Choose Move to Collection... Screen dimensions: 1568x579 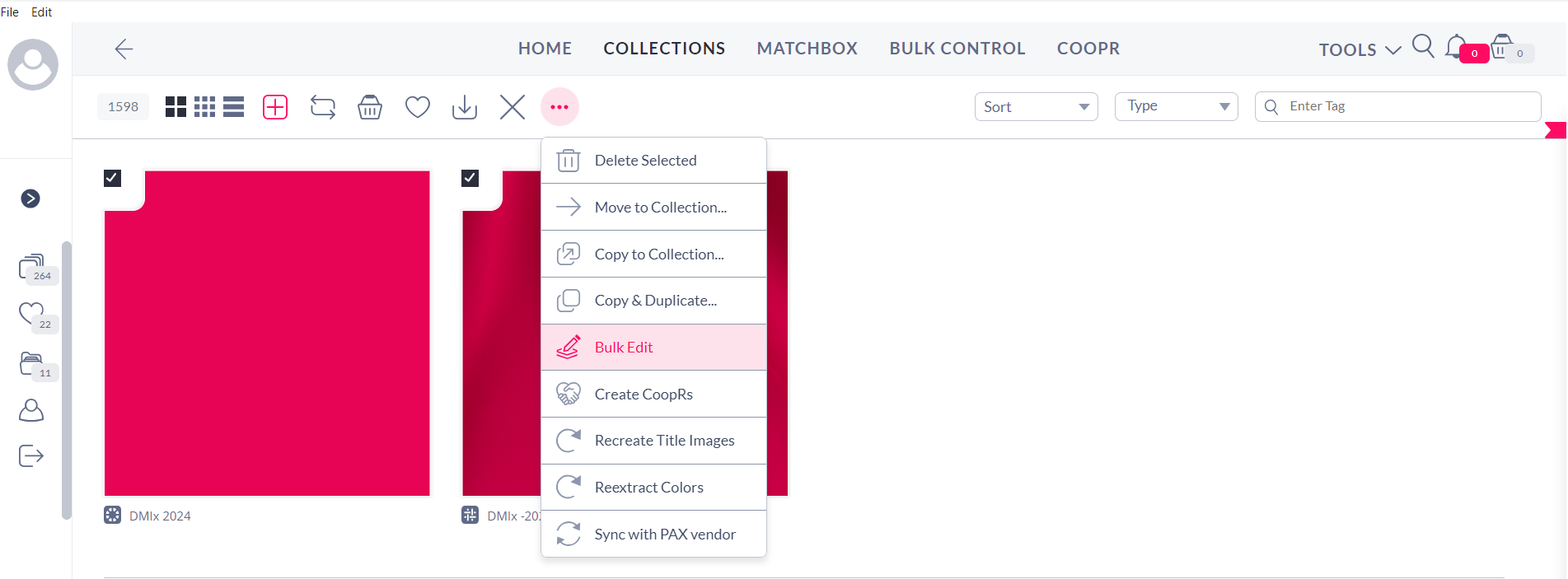click(x=654, y=208)
